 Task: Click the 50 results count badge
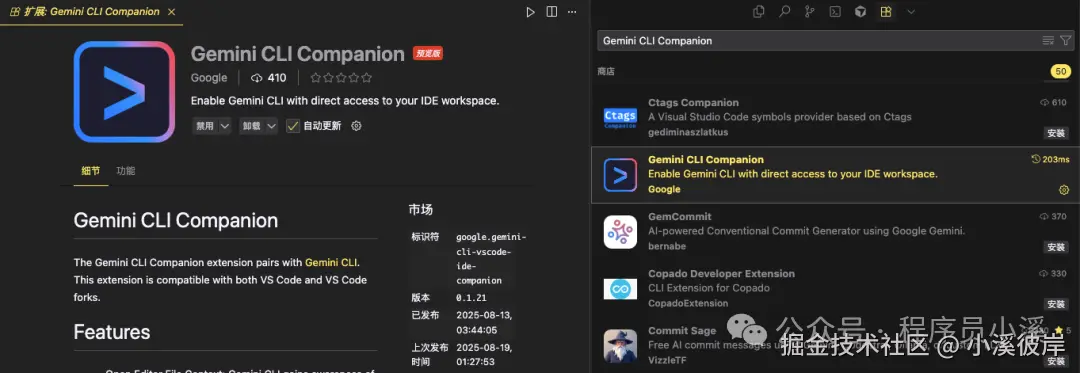[x=1061, y=72]
